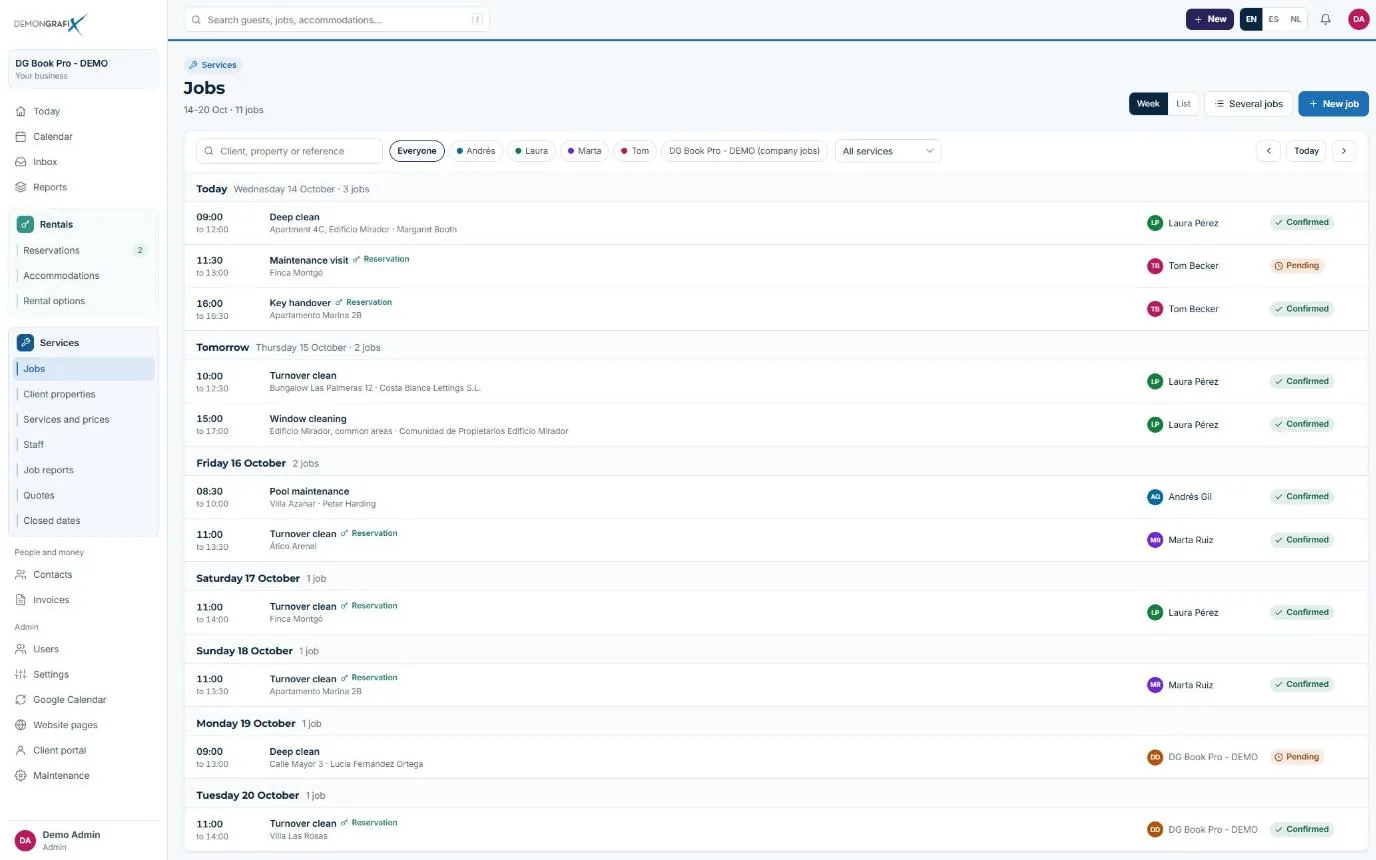
Task: Open the Window cleaning job row
Action: tap(776, 425)
